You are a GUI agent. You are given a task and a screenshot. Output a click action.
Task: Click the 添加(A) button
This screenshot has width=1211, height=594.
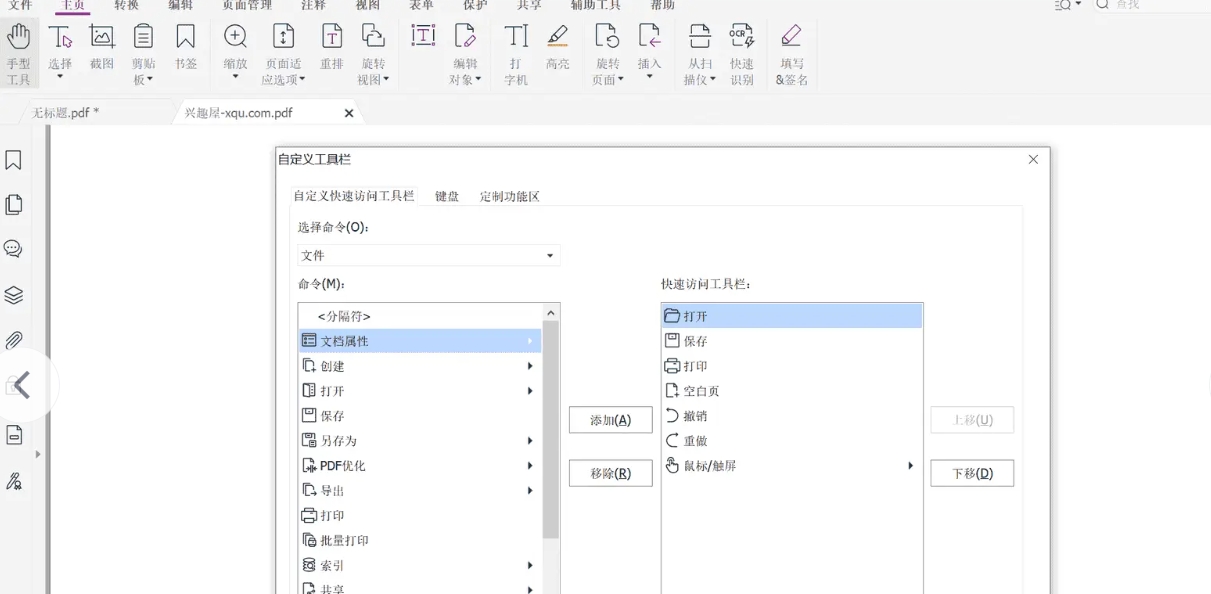610,420
